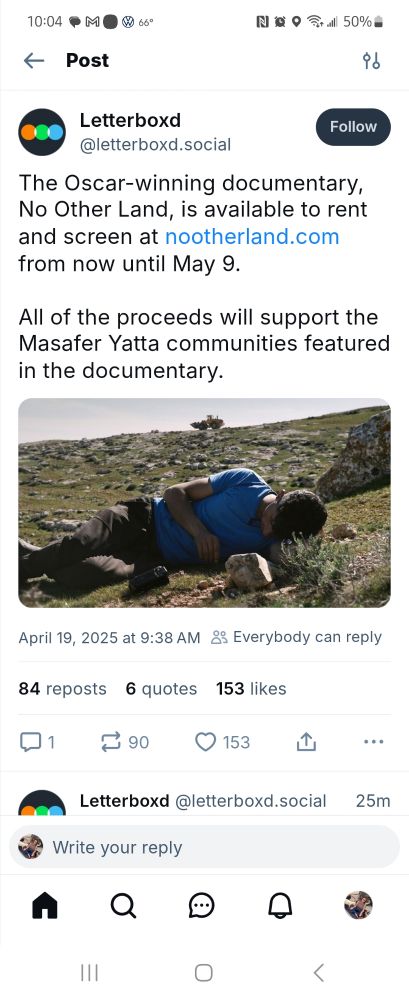Open the Search tab

[123, 905]
